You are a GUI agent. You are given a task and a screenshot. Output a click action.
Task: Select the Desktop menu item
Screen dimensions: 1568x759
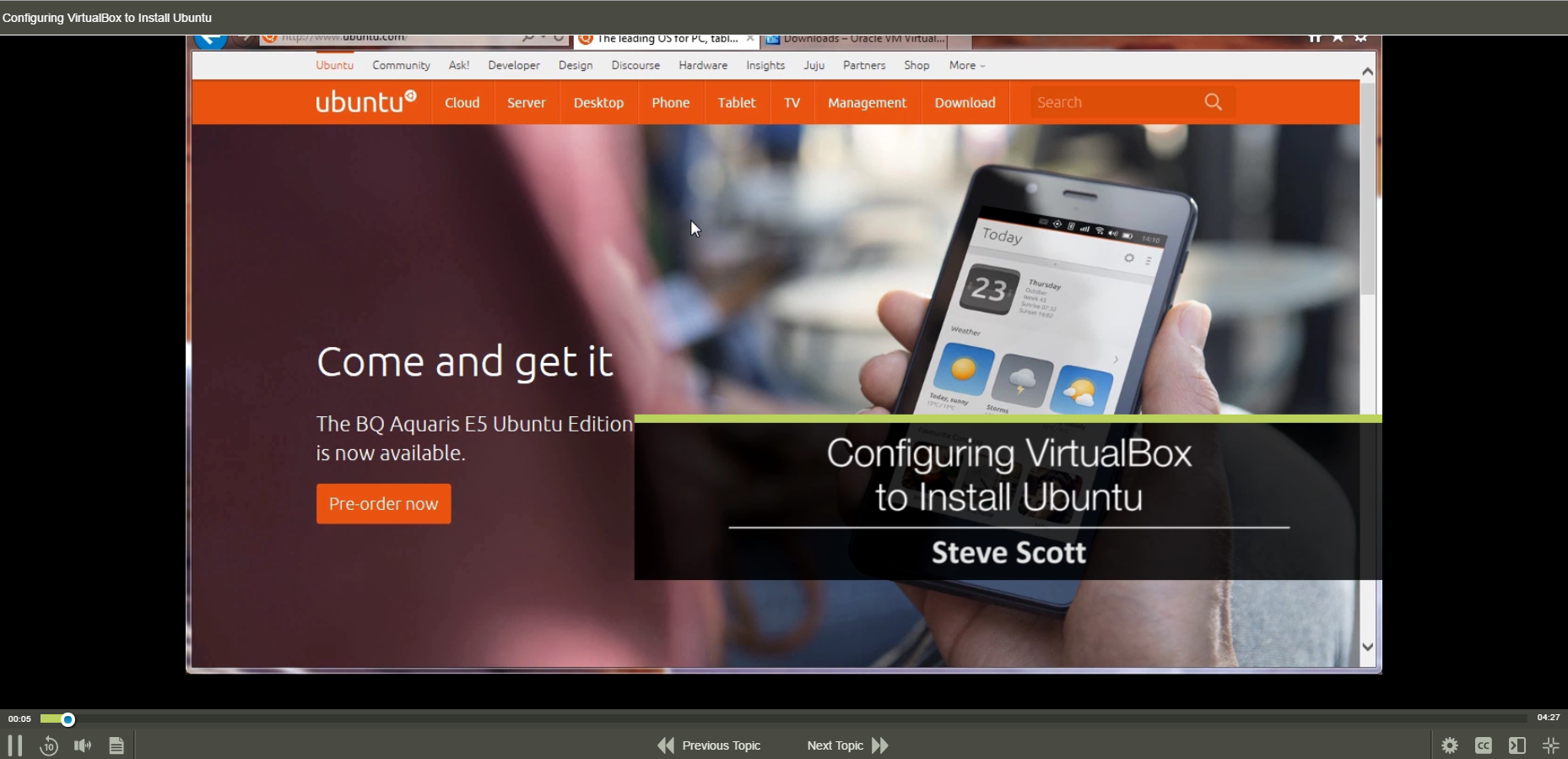pyautogui.click(x=598, y=102)
